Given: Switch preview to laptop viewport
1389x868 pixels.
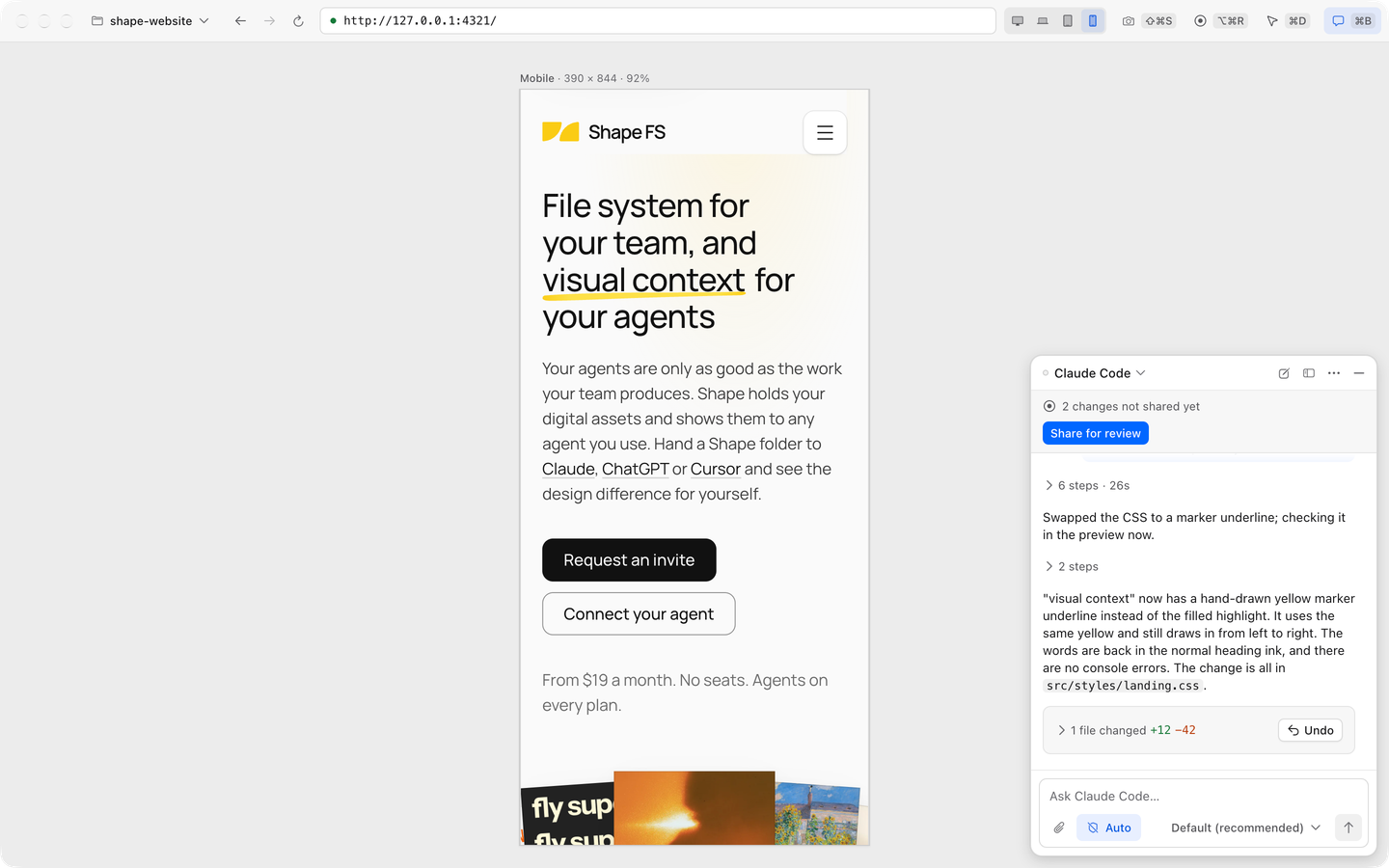Looking at the screenshot, I should tap(1043, 20).
